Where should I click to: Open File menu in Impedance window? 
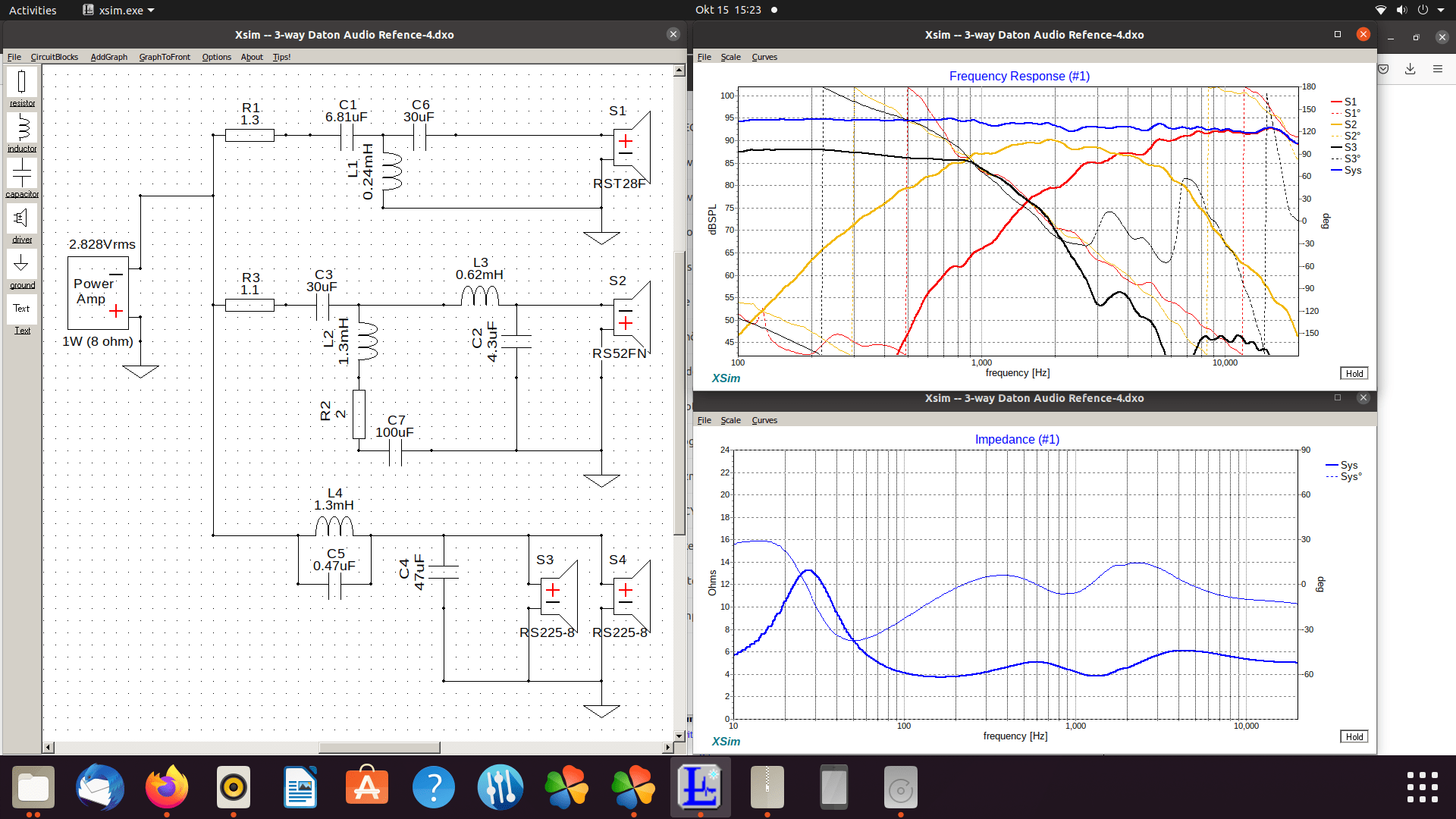704,420
